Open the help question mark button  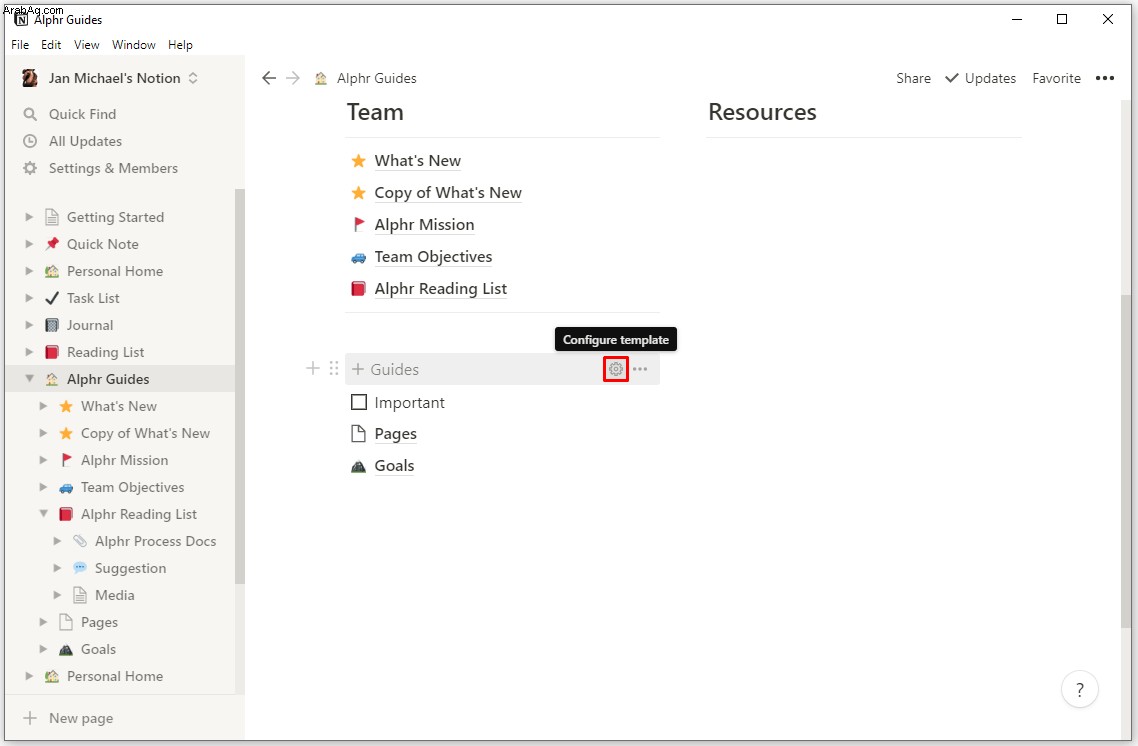point(1079,689)
